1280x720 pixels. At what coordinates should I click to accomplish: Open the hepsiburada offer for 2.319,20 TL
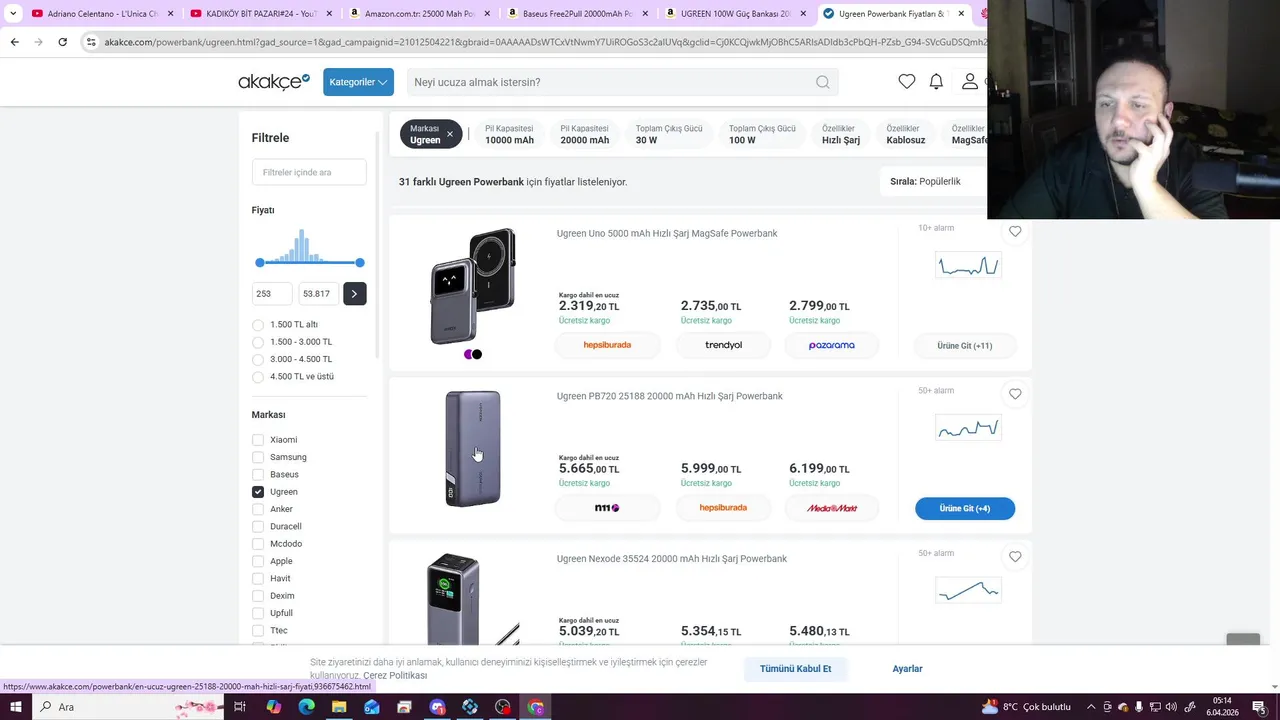coord(607,345)
